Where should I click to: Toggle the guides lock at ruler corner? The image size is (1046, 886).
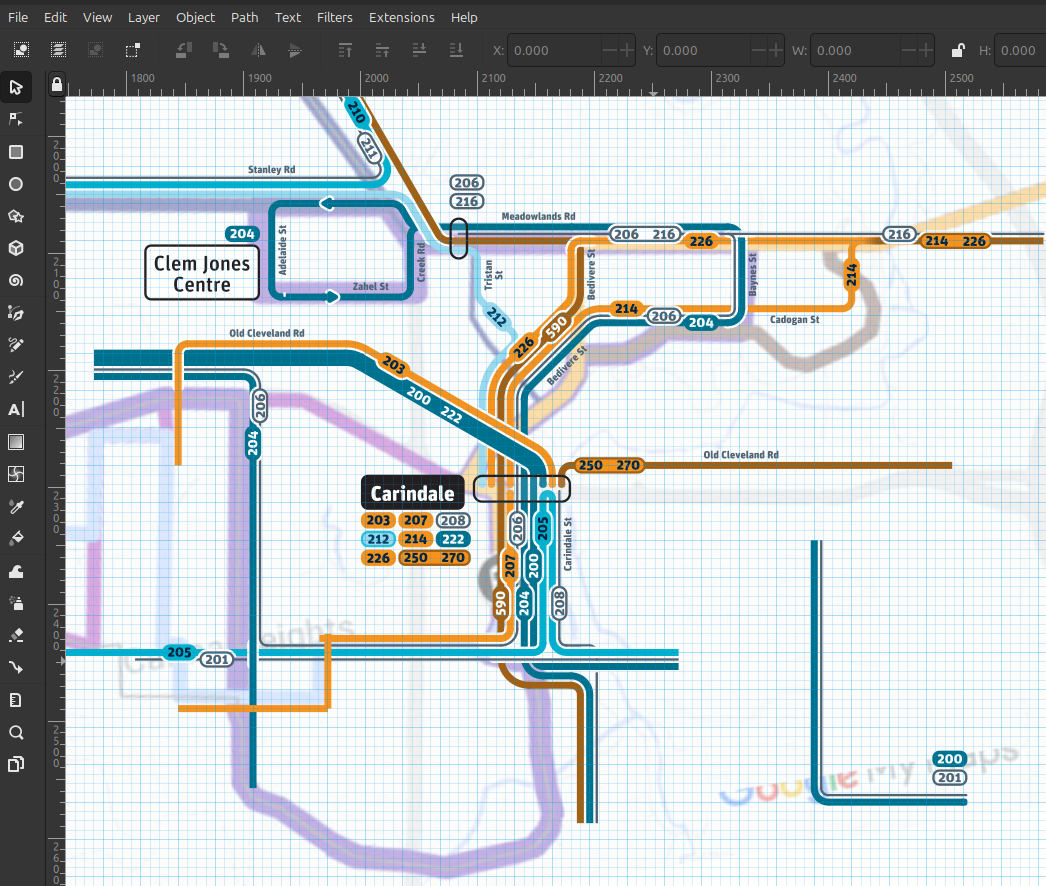point(57,84)
